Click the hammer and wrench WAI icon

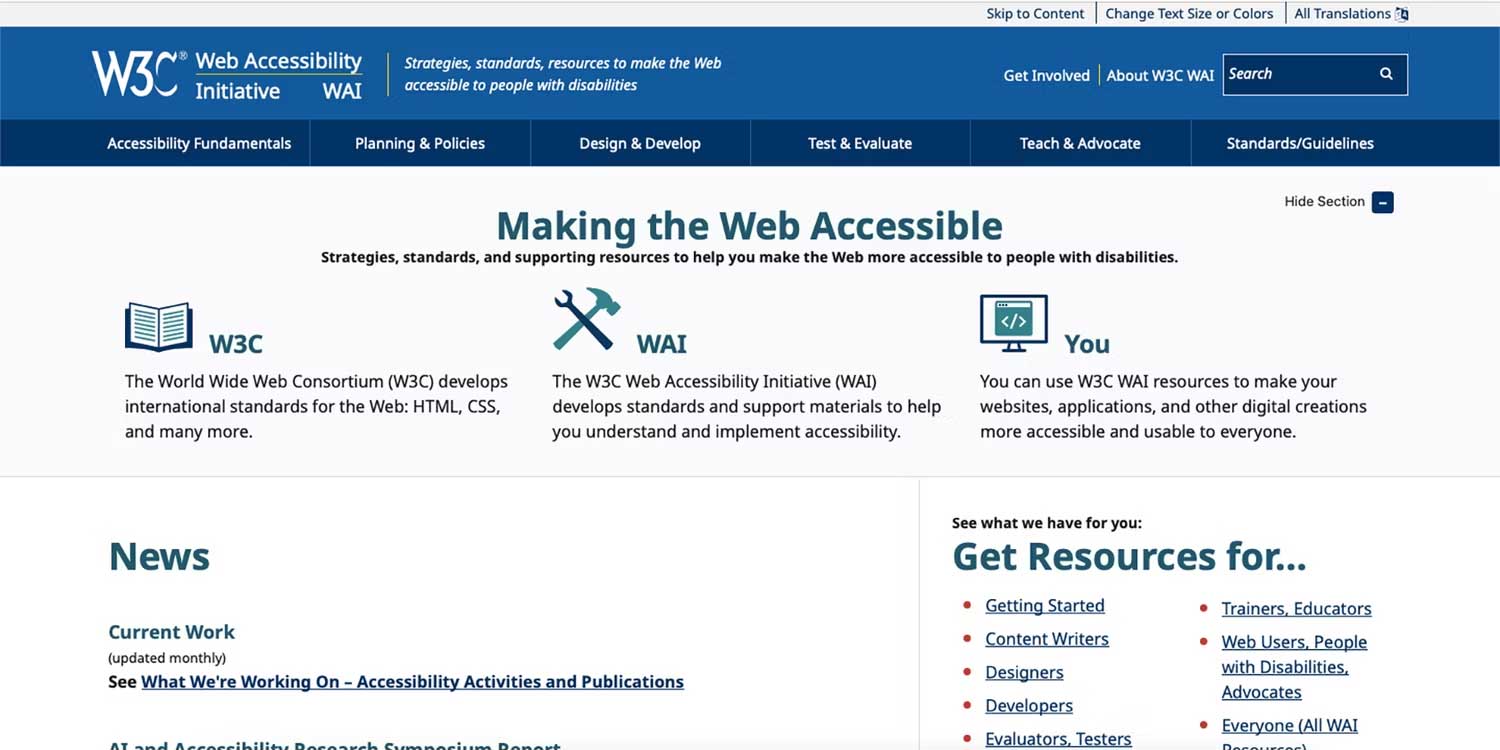point(586,319)
